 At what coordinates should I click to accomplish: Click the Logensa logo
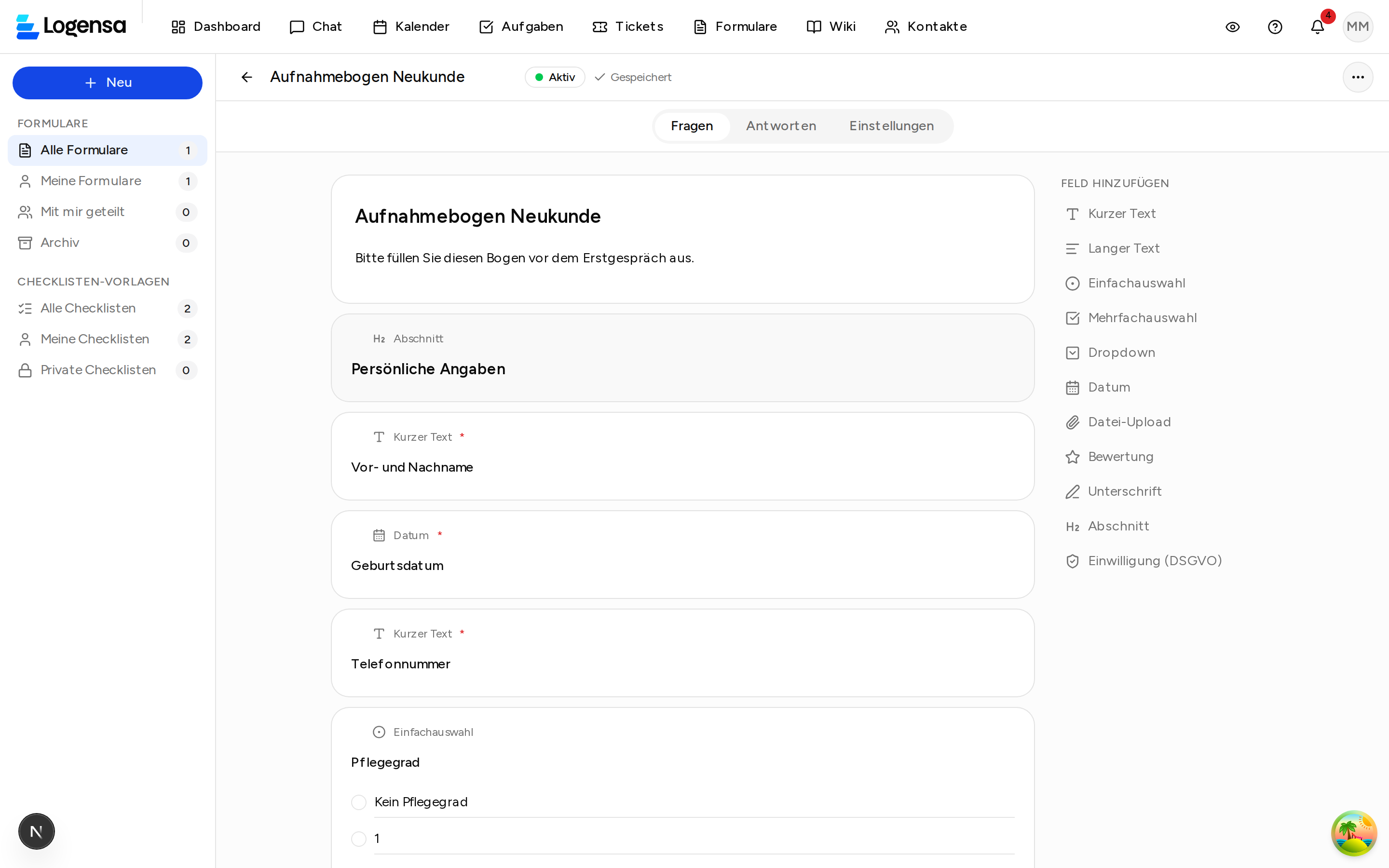pos(71,27)
